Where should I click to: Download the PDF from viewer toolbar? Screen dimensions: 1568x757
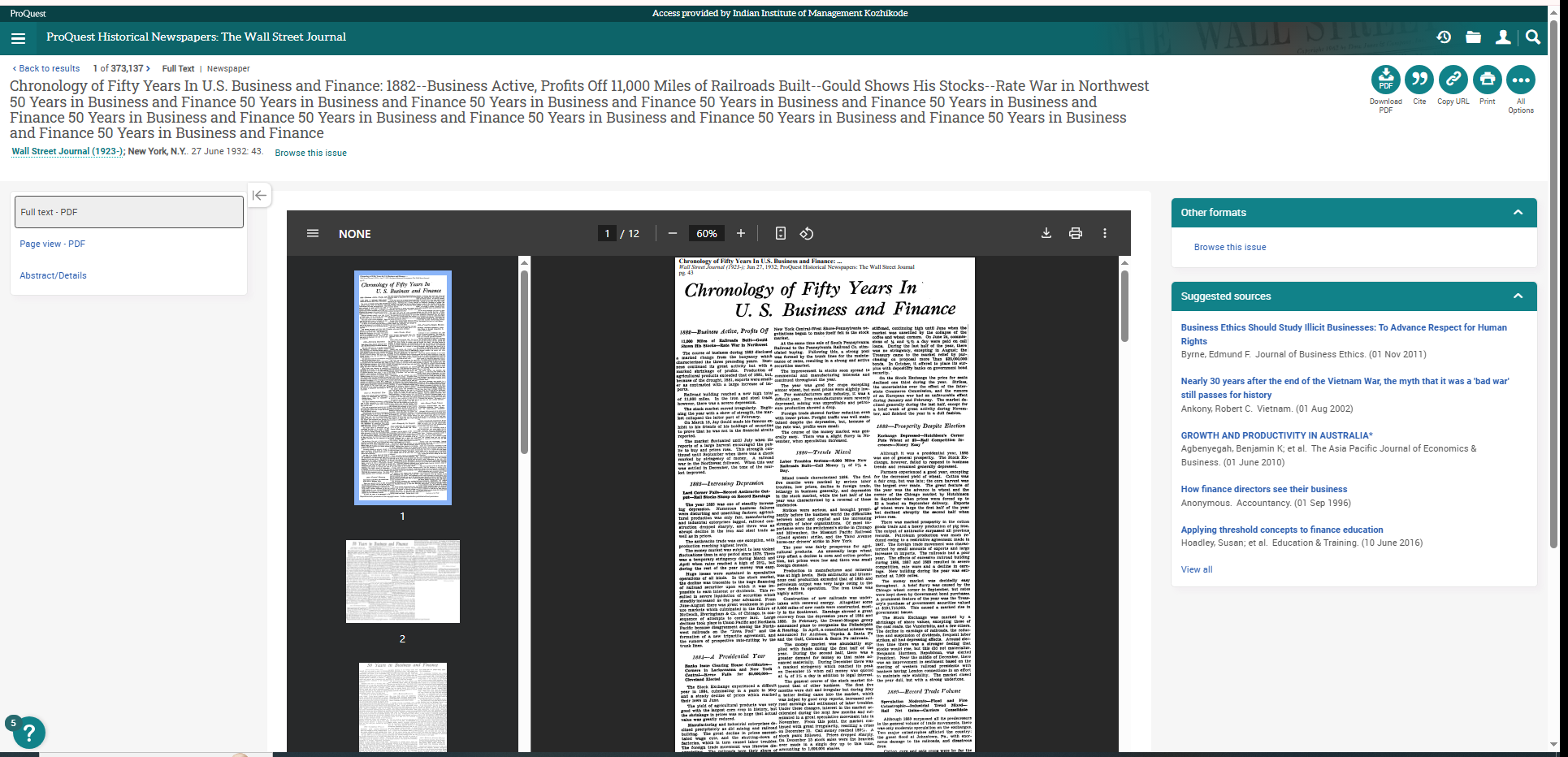pos(1046,234)
